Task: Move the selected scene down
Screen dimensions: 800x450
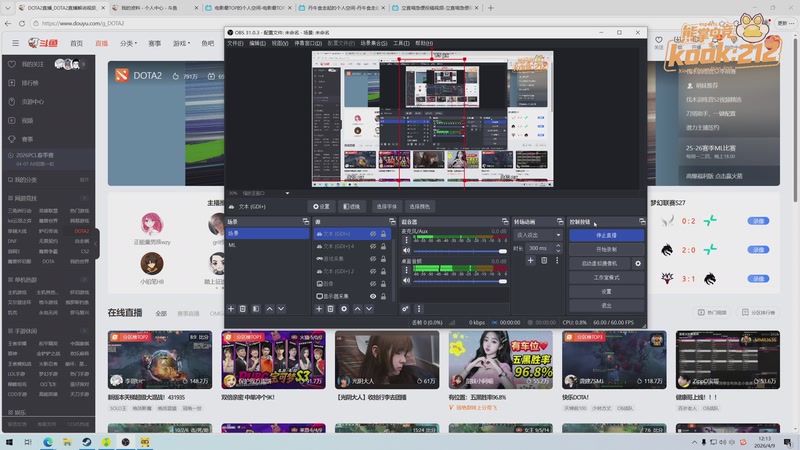Action: (281, 309)
